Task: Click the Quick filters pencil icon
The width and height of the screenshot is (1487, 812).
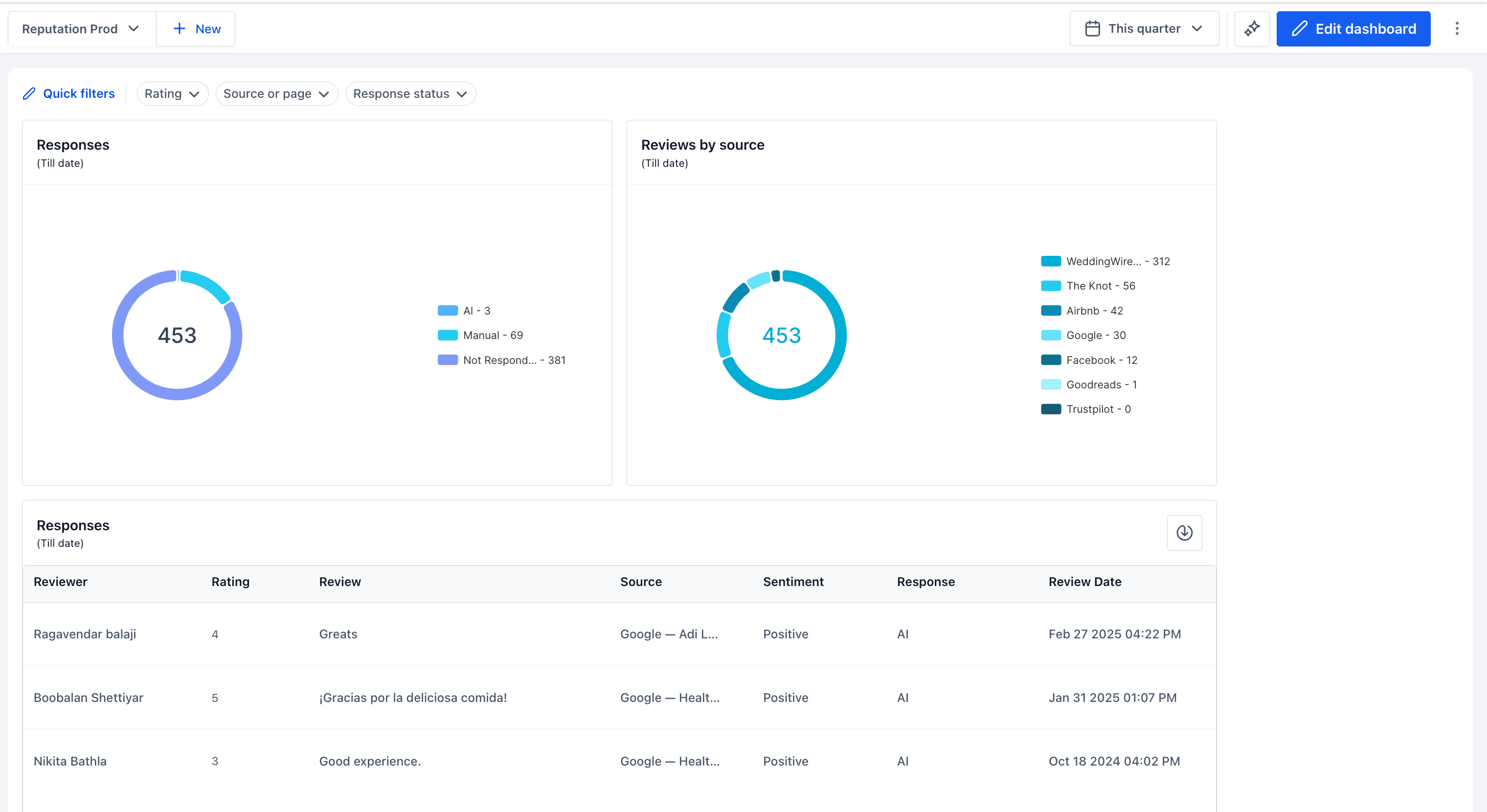Action: pyautogui.click(x=29, y=93)
